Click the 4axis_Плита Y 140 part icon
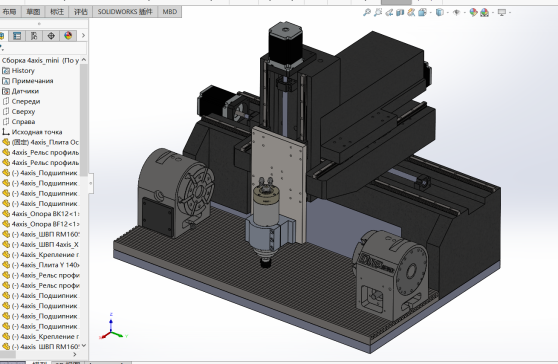Image resolution: width=558 pixels, height=364 pixels. tap(6, 265)
